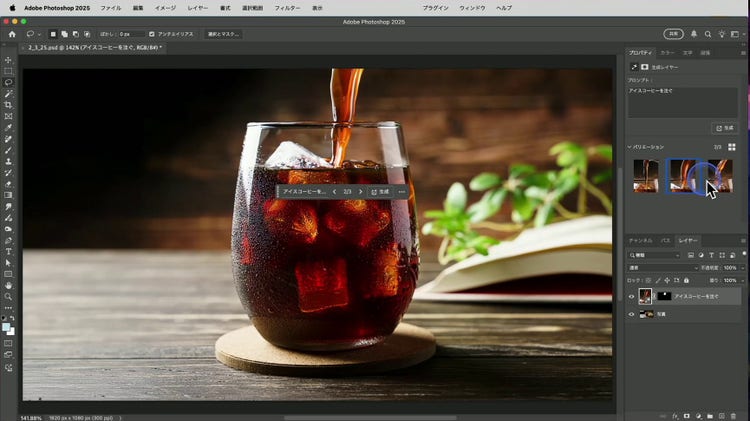Viewport: 750px width, 421px height.
Task: Open the フィルター menu
Action: [287, 7]
